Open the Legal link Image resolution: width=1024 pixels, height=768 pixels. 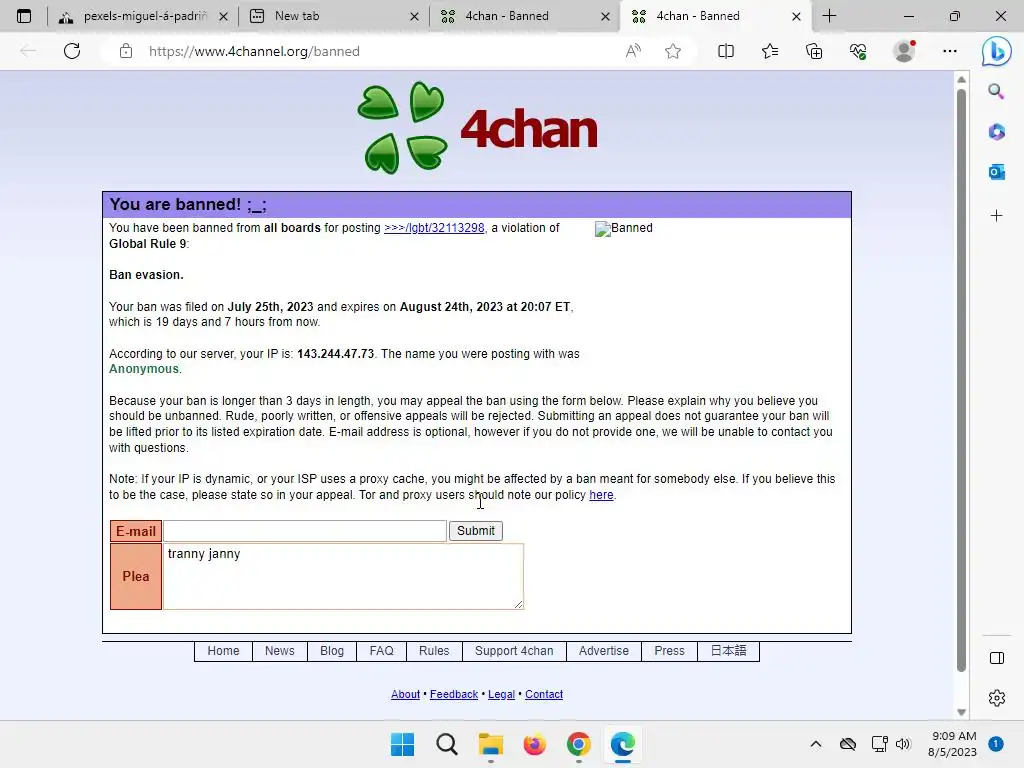click(x=502, y=694)
